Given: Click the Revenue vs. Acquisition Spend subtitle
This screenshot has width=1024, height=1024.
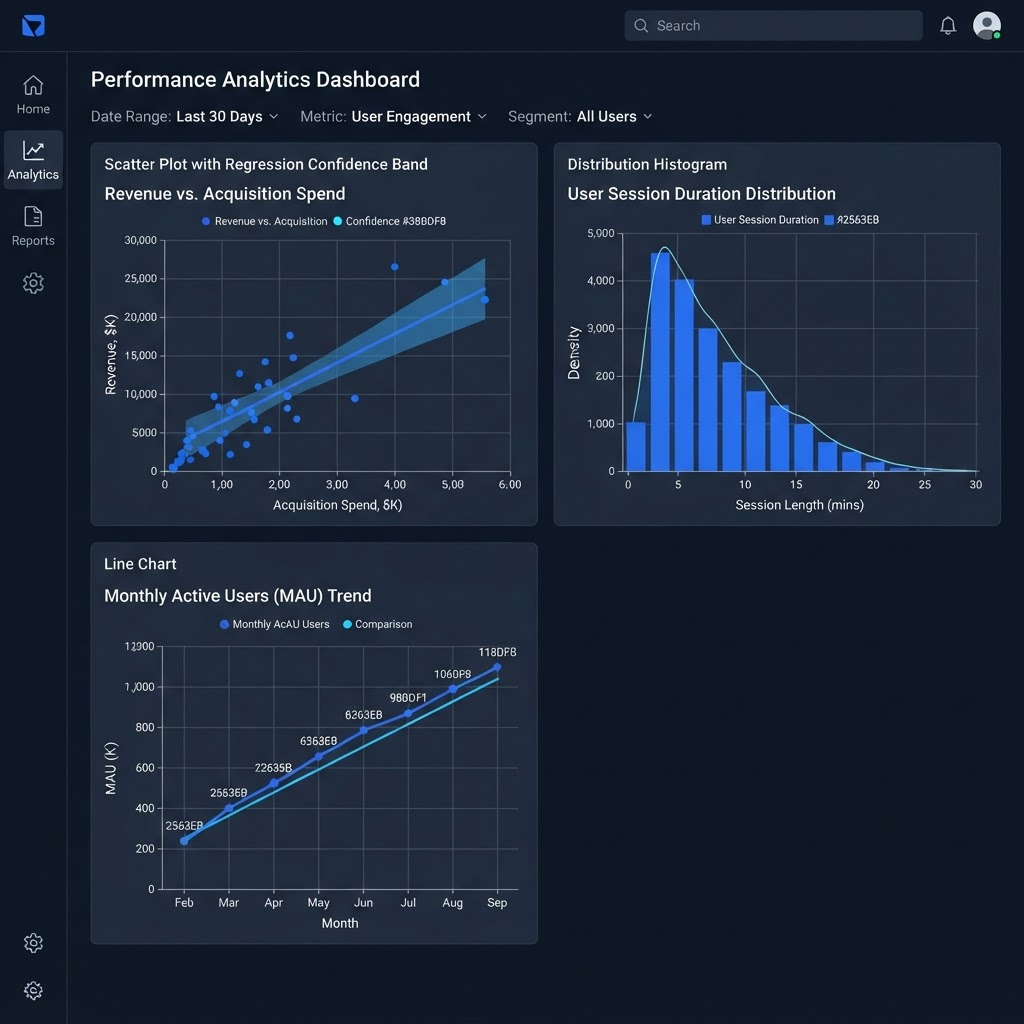Looking at the screenshot, I should (225, 194).
